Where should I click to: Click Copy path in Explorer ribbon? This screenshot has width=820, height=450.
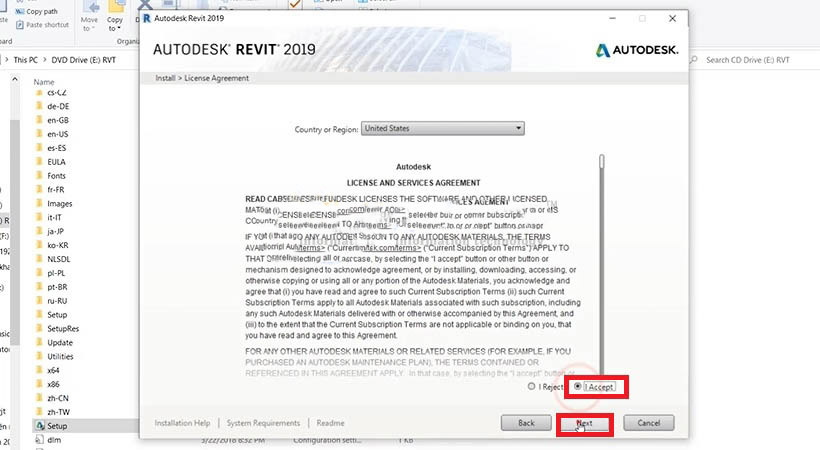(37, 12)
